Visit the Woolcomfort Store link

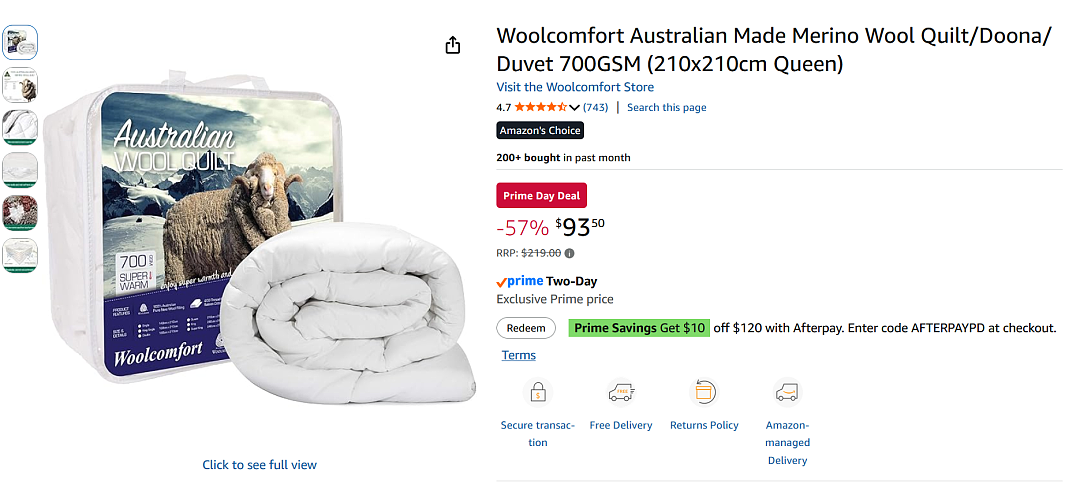(575, 87)
